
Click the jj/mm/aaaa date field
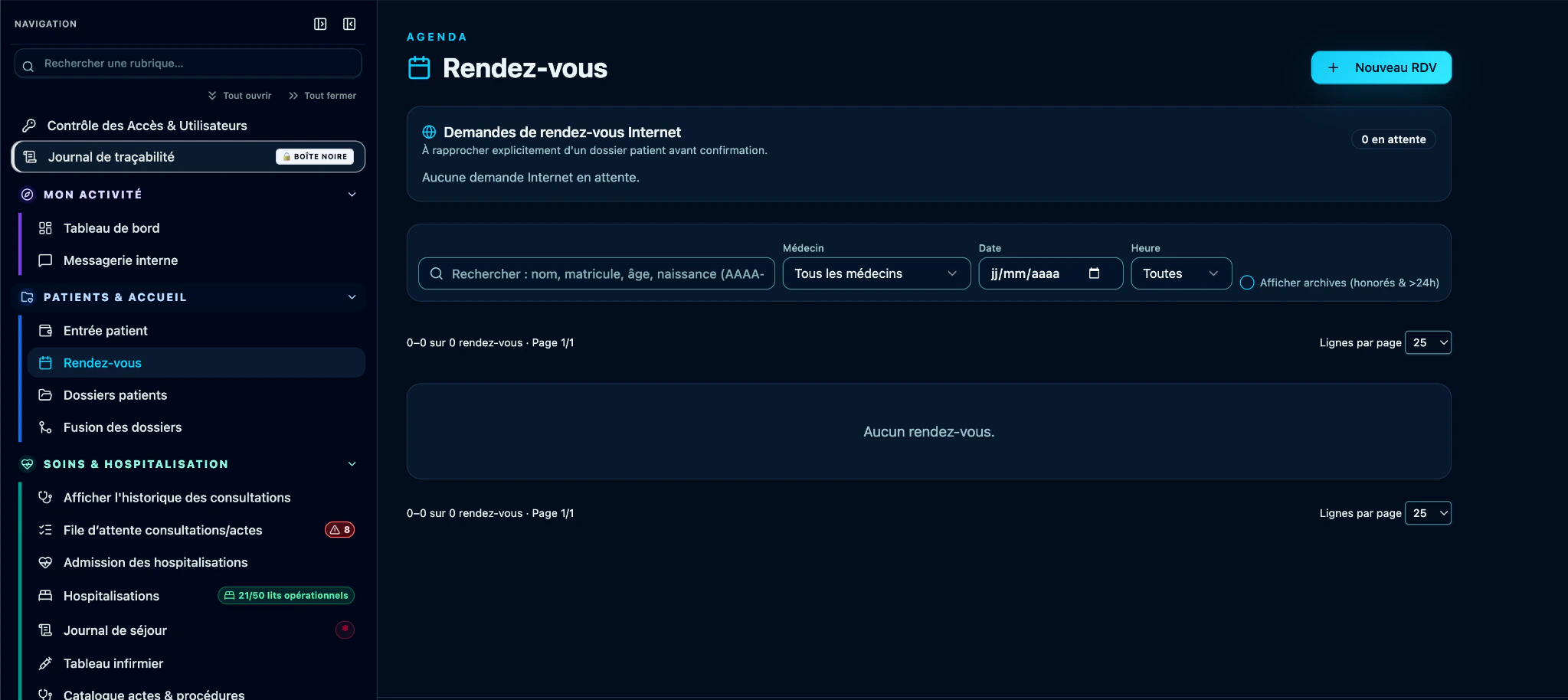coord(1051,273)
